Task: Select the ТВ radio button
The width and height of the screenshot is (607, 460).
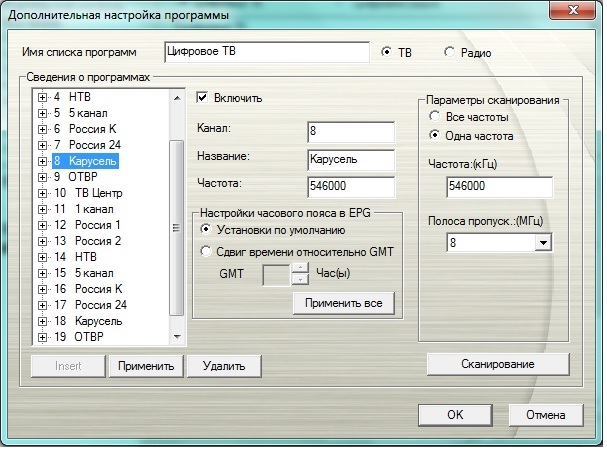Action: 386,51
